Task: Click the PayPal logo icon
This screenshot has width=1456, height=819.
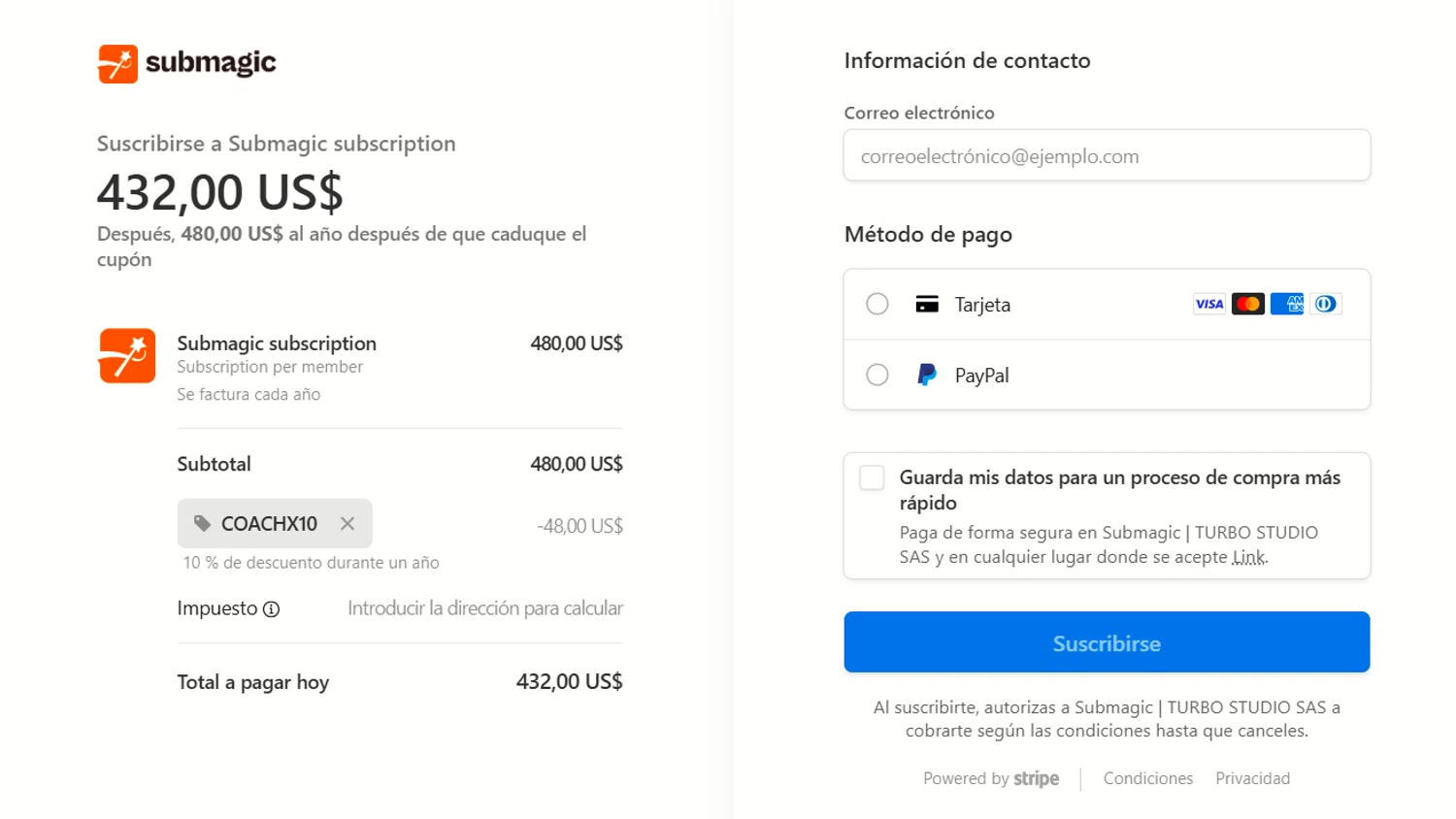Action: click(927, 375)
